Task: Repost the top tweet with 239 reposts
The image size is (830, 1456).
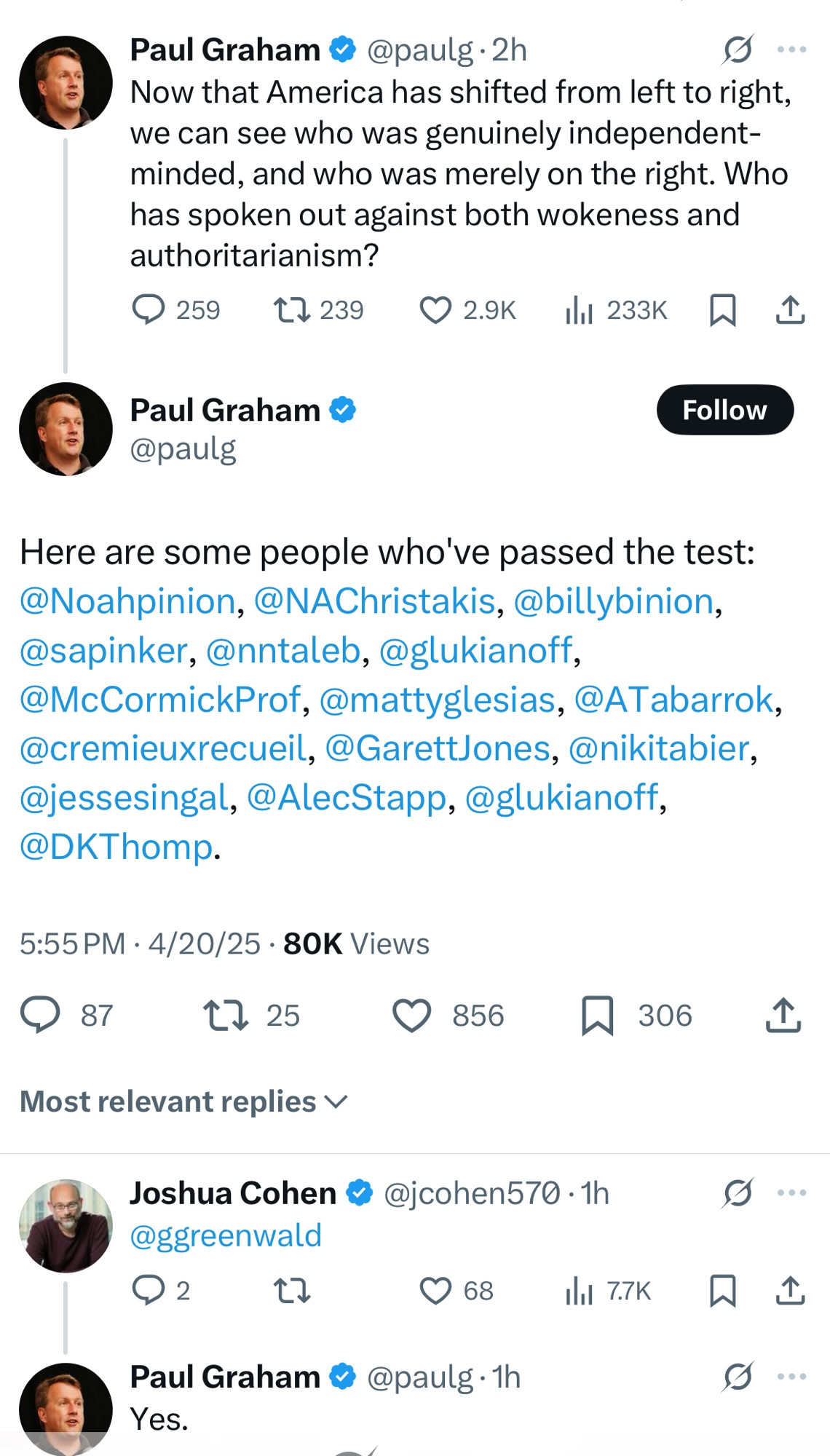Action: coord(292,310)
